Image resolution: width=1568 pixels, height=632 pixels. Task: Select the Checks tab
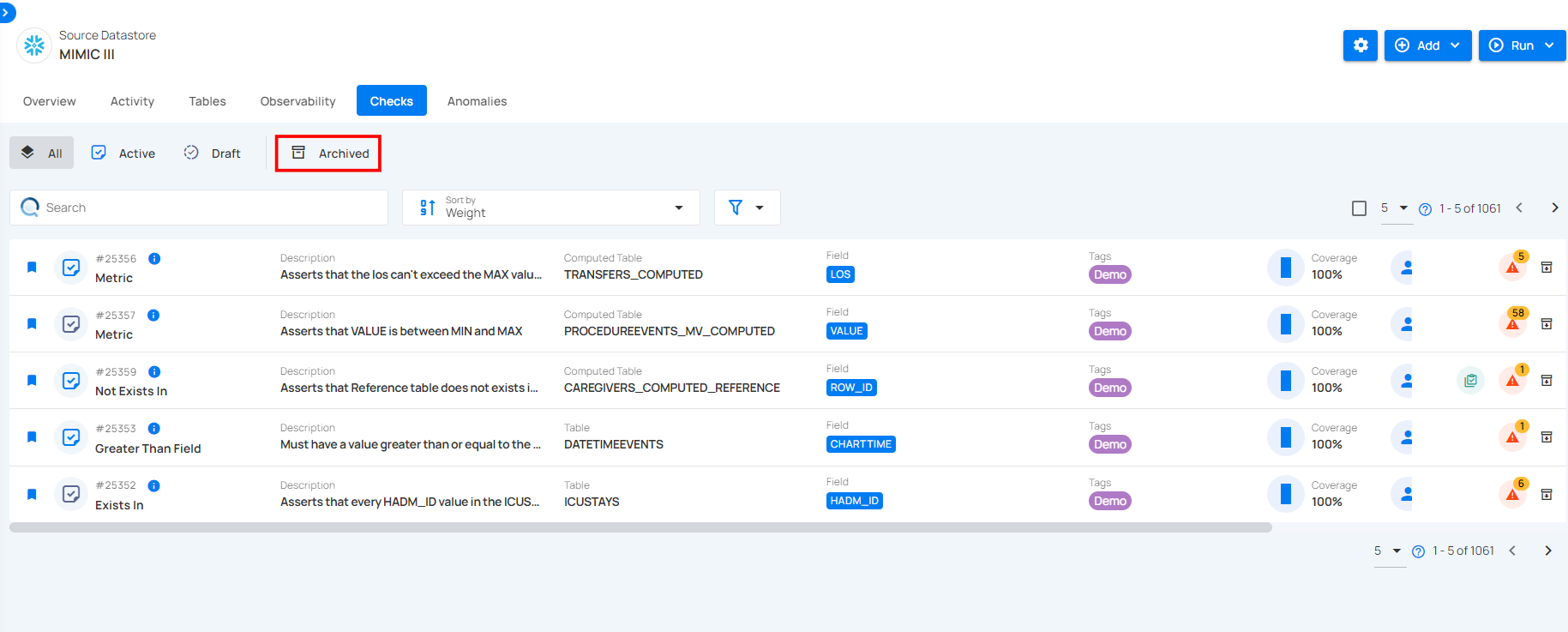tap(392, 101)
